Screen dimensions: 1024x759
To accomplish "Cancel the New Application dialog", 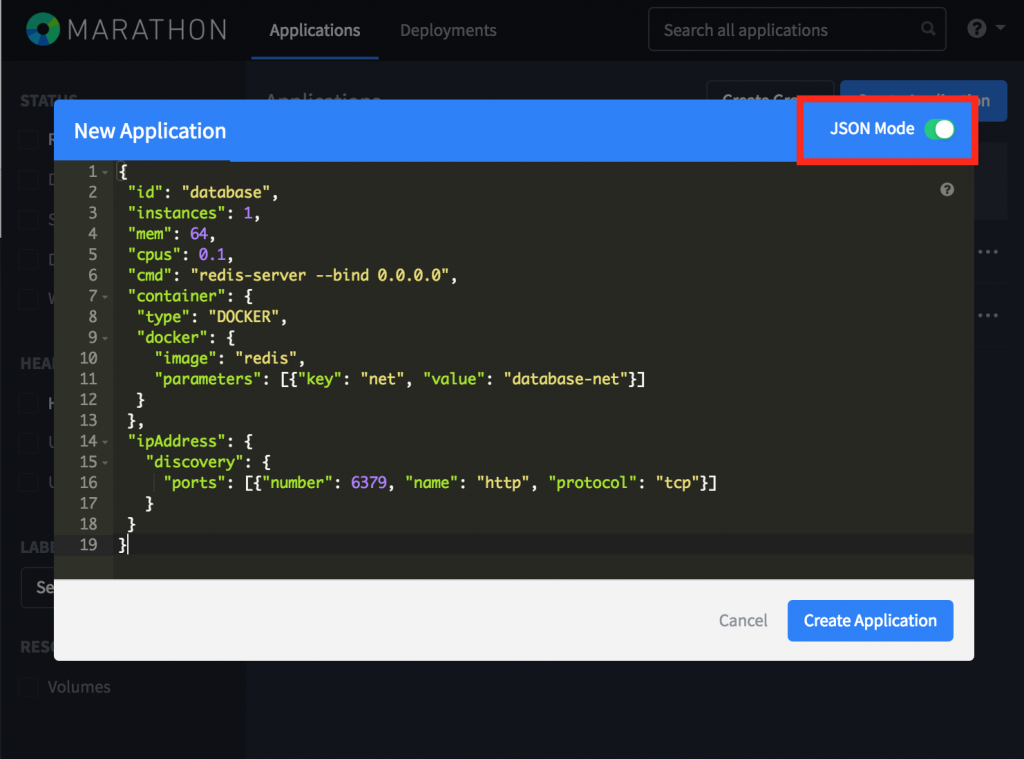I will (743, 621).
